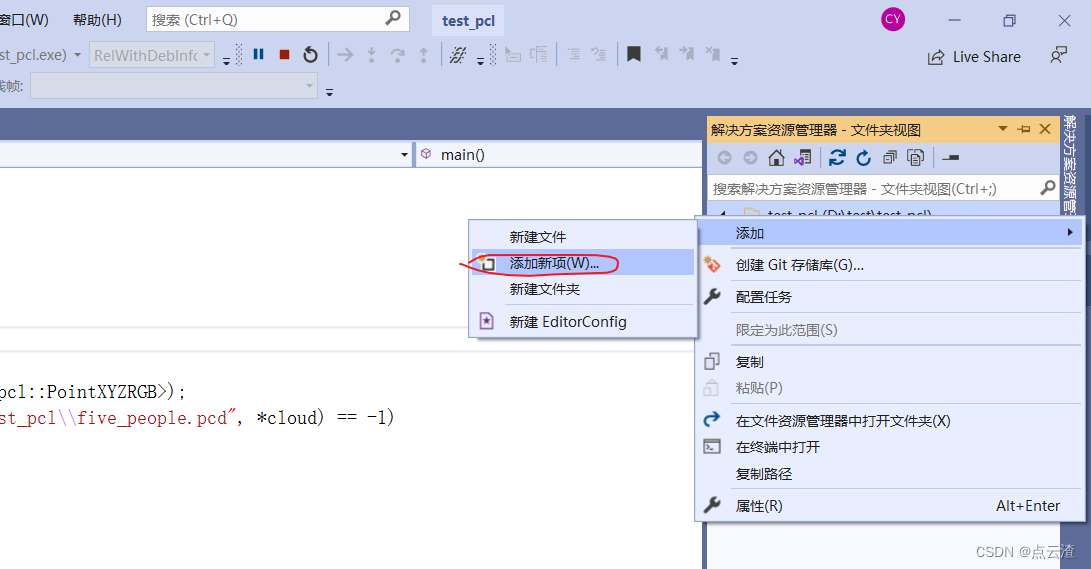Toggle Show All Files in Solution Explorer

pos(916,158)
